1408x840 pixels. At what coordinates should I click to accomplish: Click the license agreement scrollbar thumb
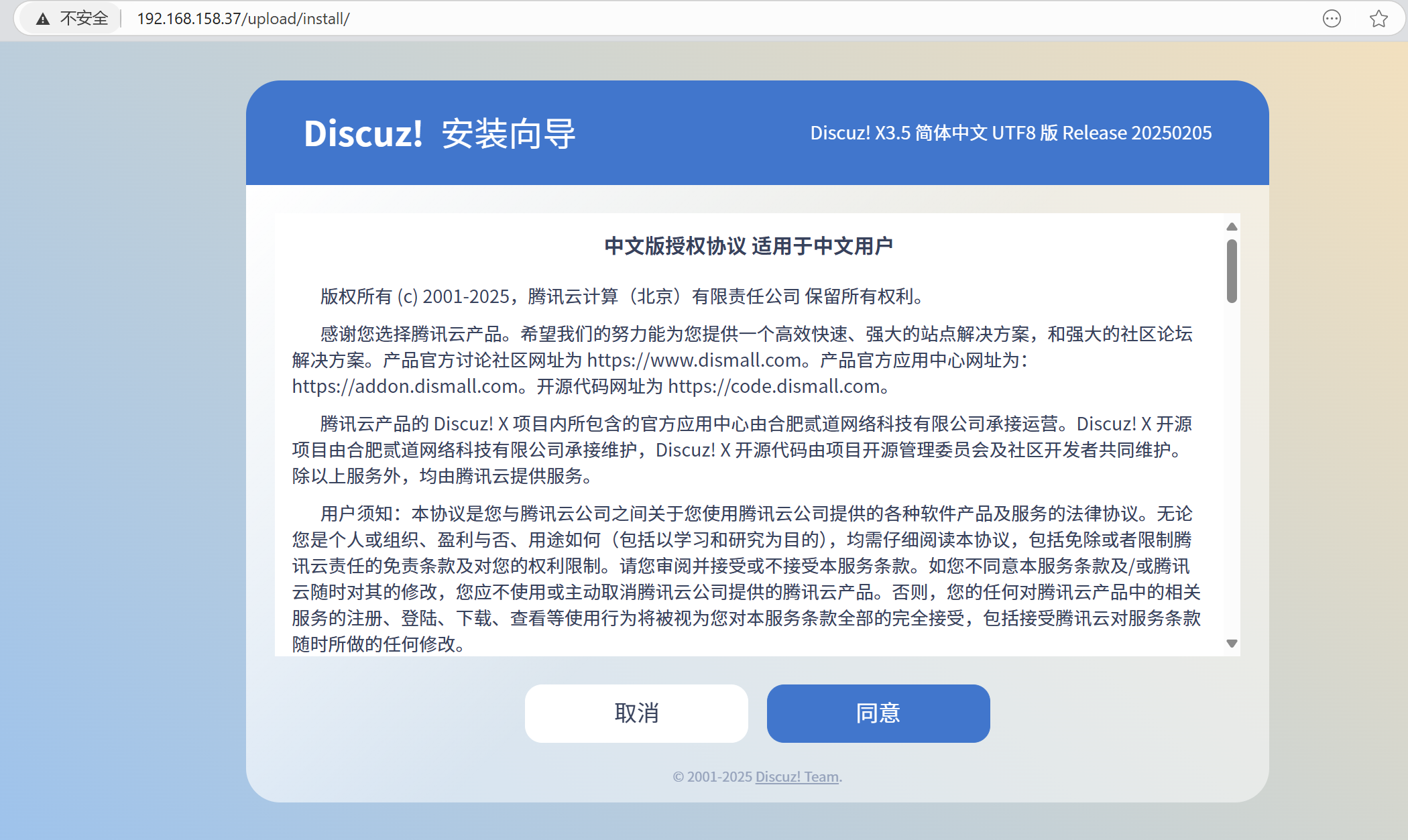pos(1232,271)
